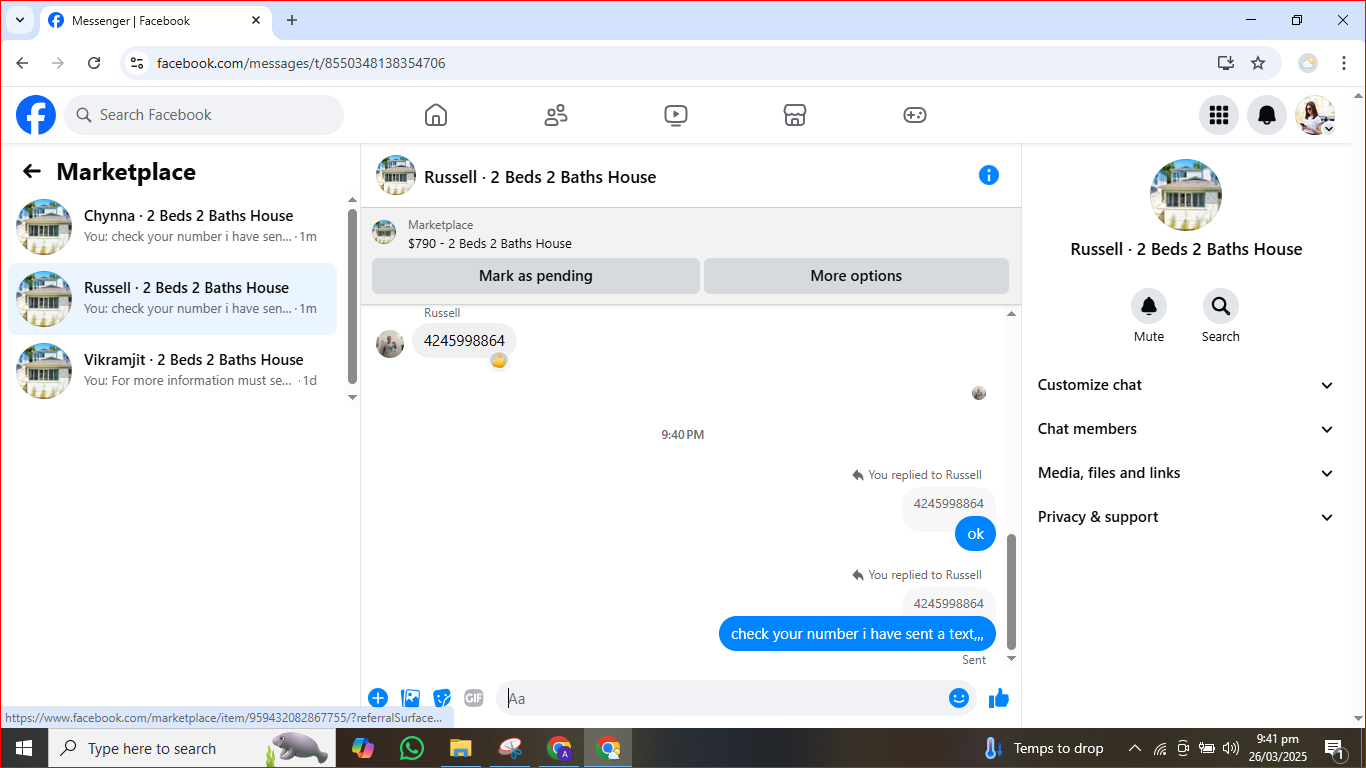Open Russell 2 Beds 2 Baths House chat
Screen dimensions: 1366x768
coord(173,299)
